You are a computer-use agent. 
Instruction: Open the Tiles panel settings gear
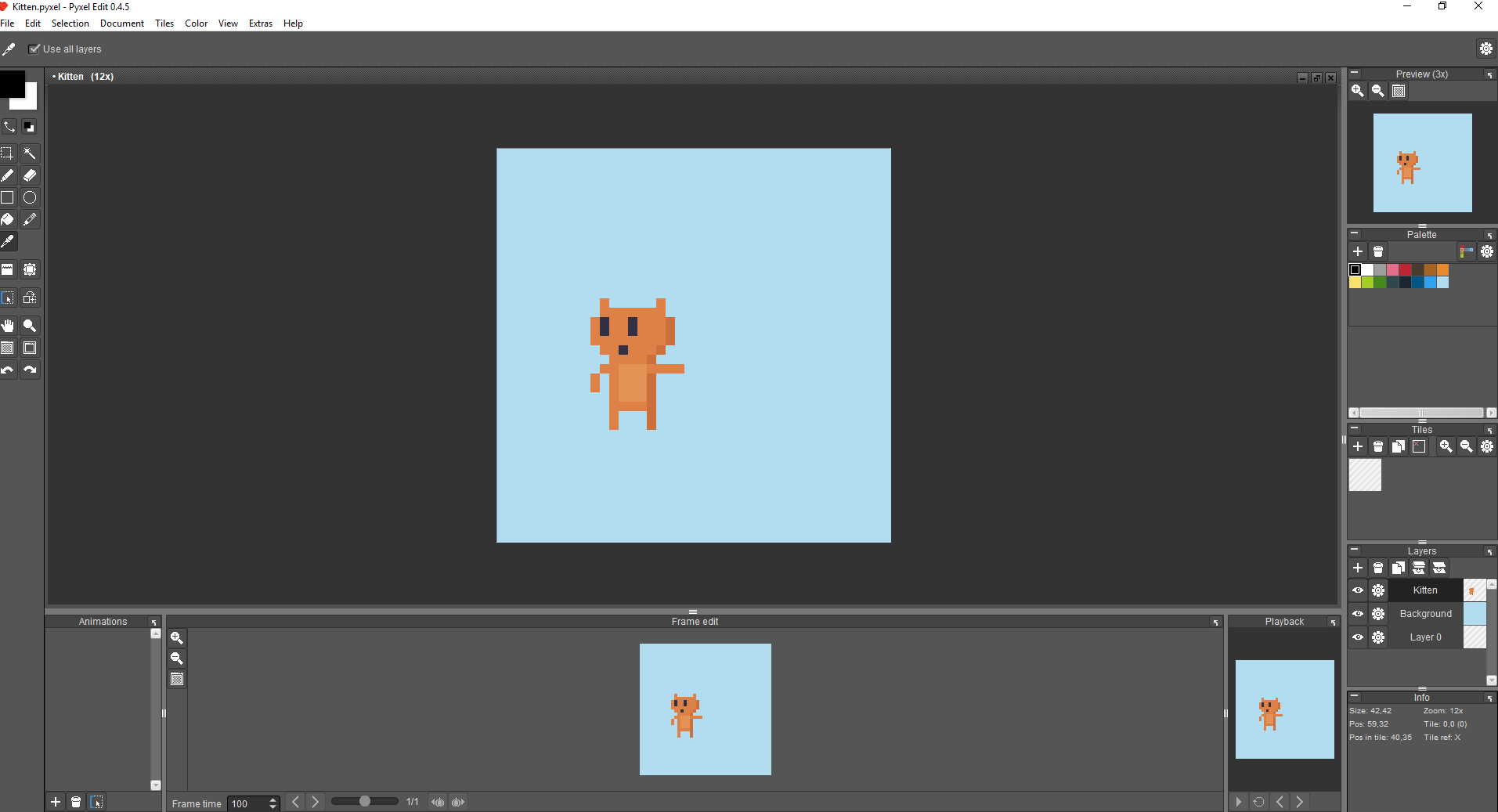click(x=1486, y=446)
